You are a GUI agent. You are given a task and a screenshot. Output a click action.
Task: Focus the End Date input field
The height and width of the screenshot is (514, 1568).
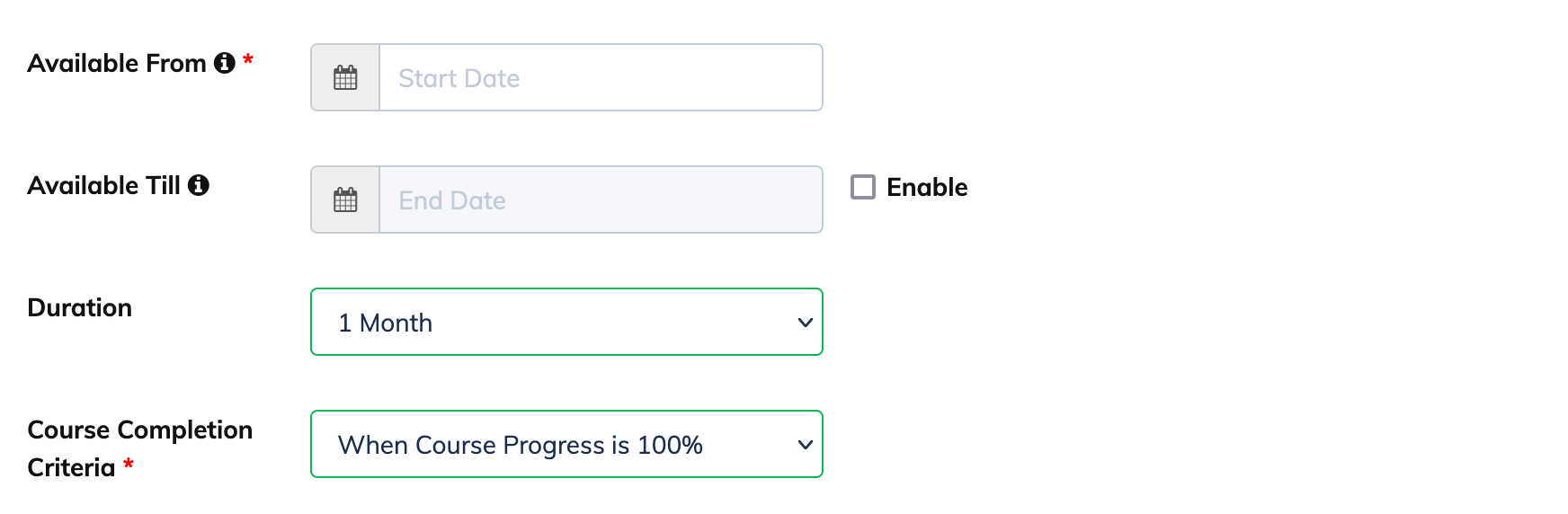click(601, 199)
